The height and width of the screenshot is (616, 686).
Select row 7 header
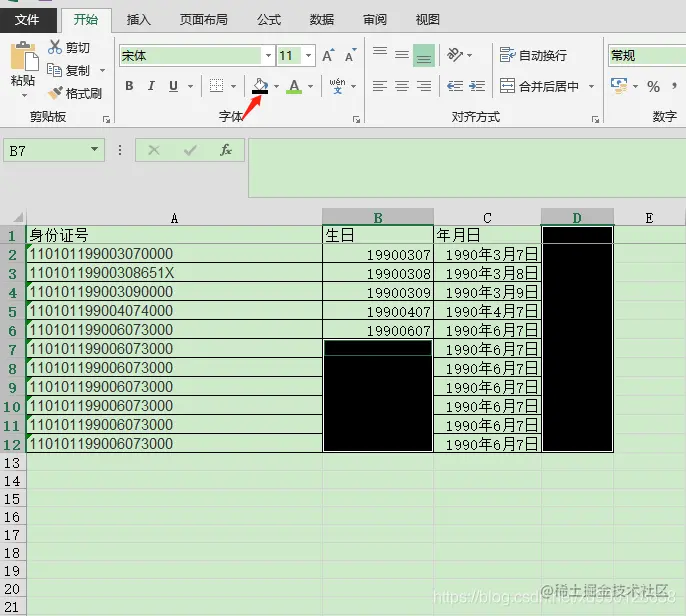pyautogui.click(x=13, y=349)
